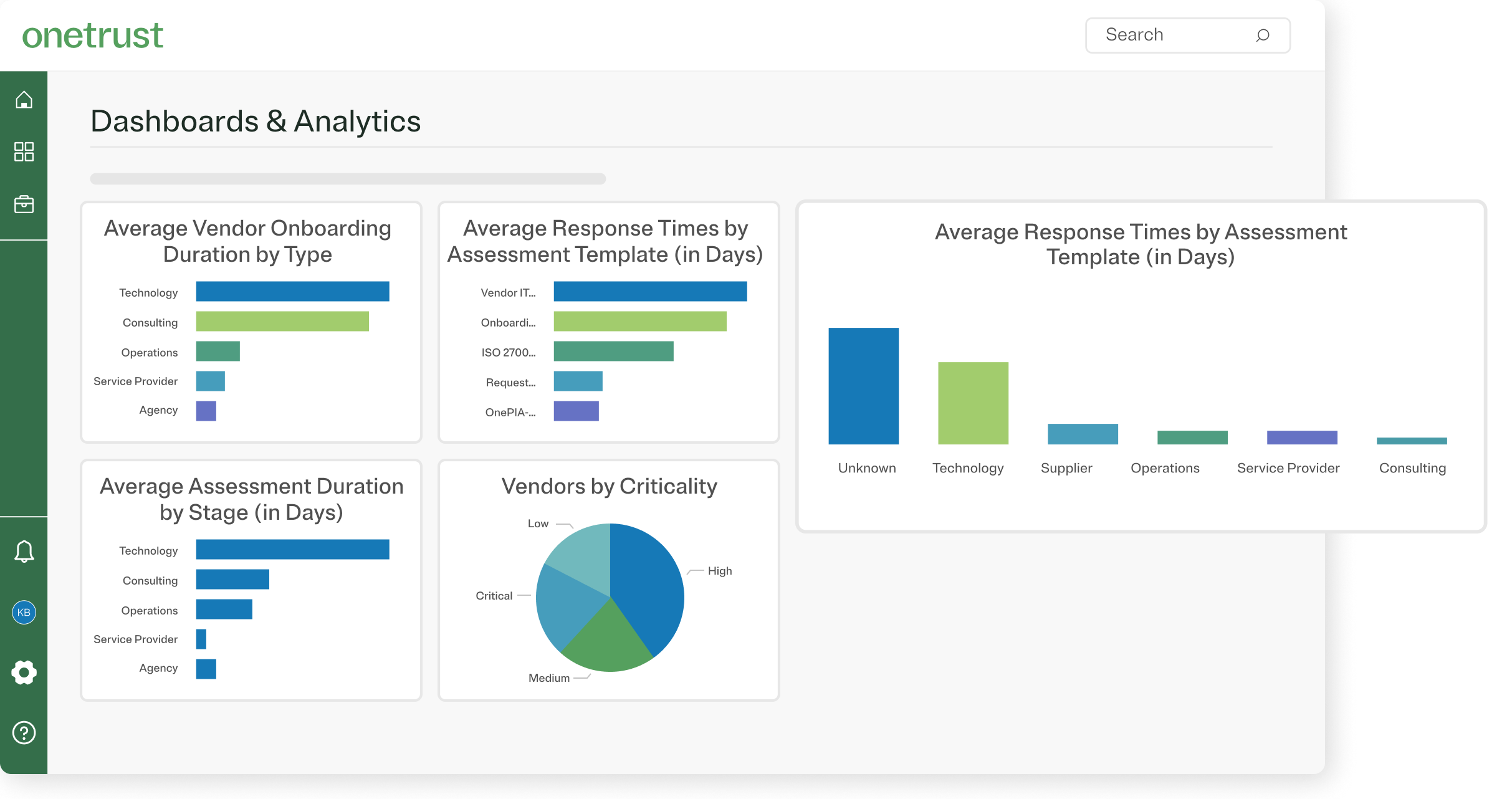Open notifications via the bell icon

click(x=24, y=551)
